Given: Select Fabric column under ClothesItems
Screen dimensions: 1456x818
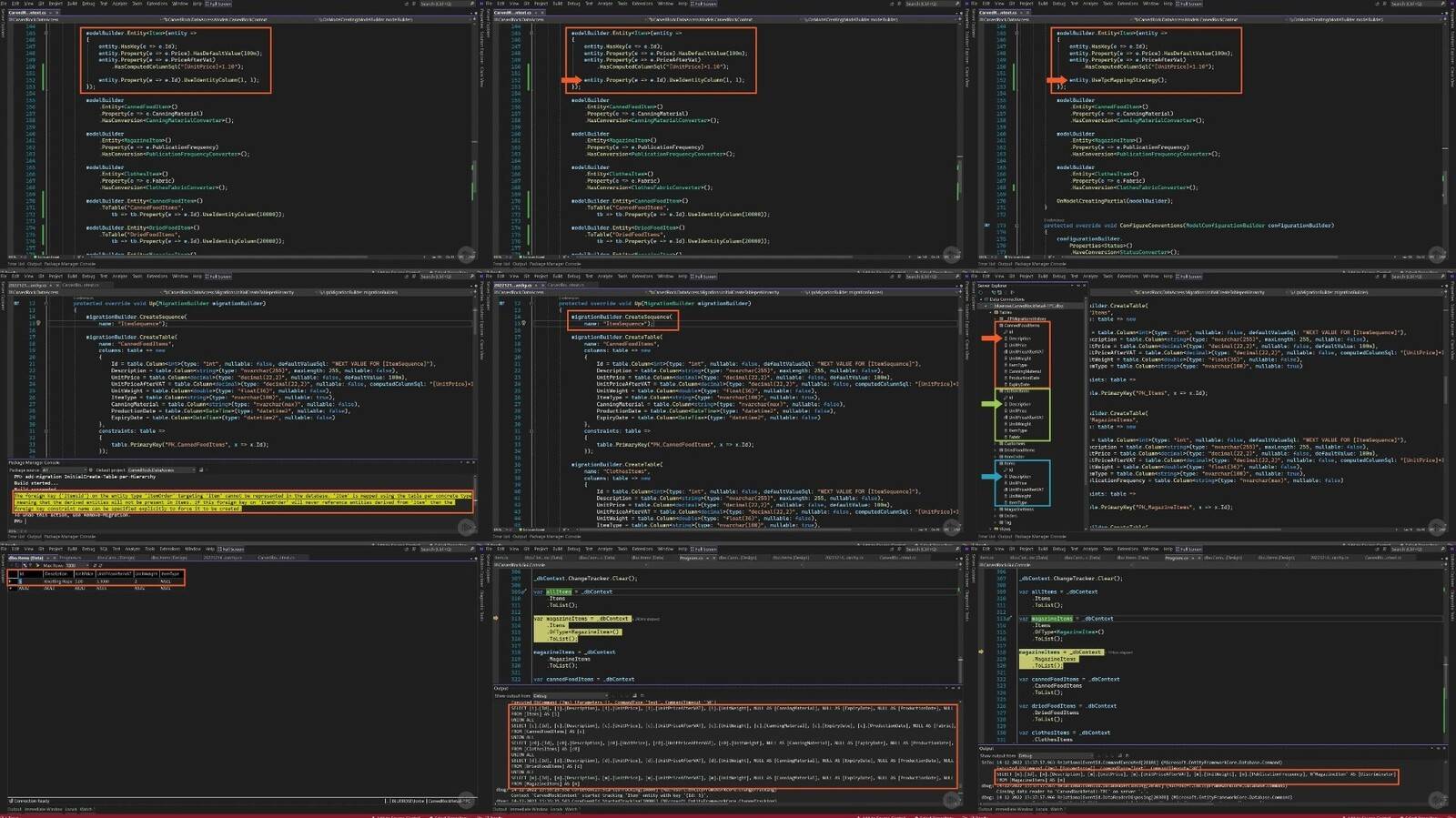Looking at the screenshot, I should tap(1014, 437).
